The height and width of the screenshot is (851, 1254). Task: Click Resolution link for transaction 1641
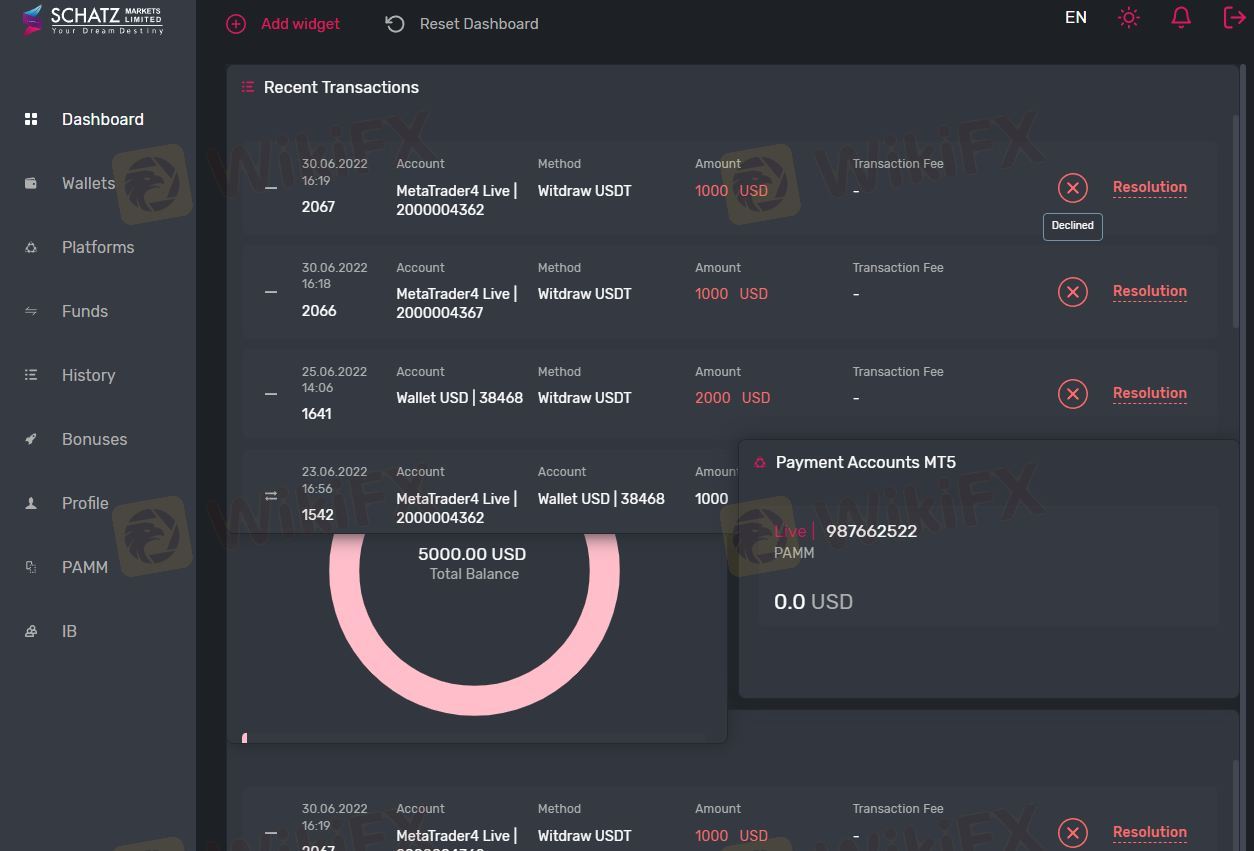[x=1149, y=393]
